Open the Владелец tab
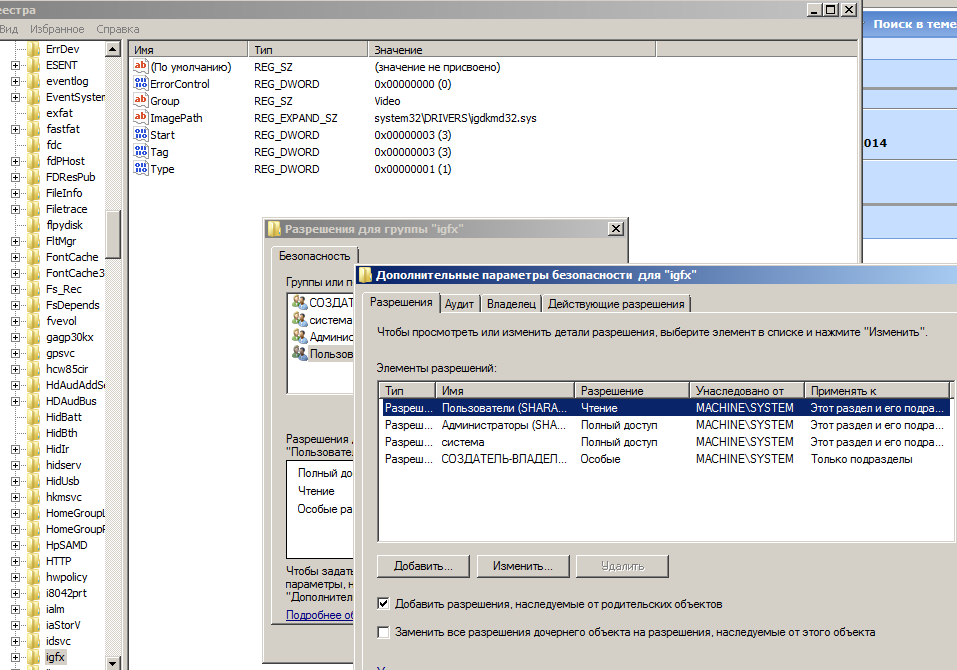 pyautogui.click(x=511, y=304)
